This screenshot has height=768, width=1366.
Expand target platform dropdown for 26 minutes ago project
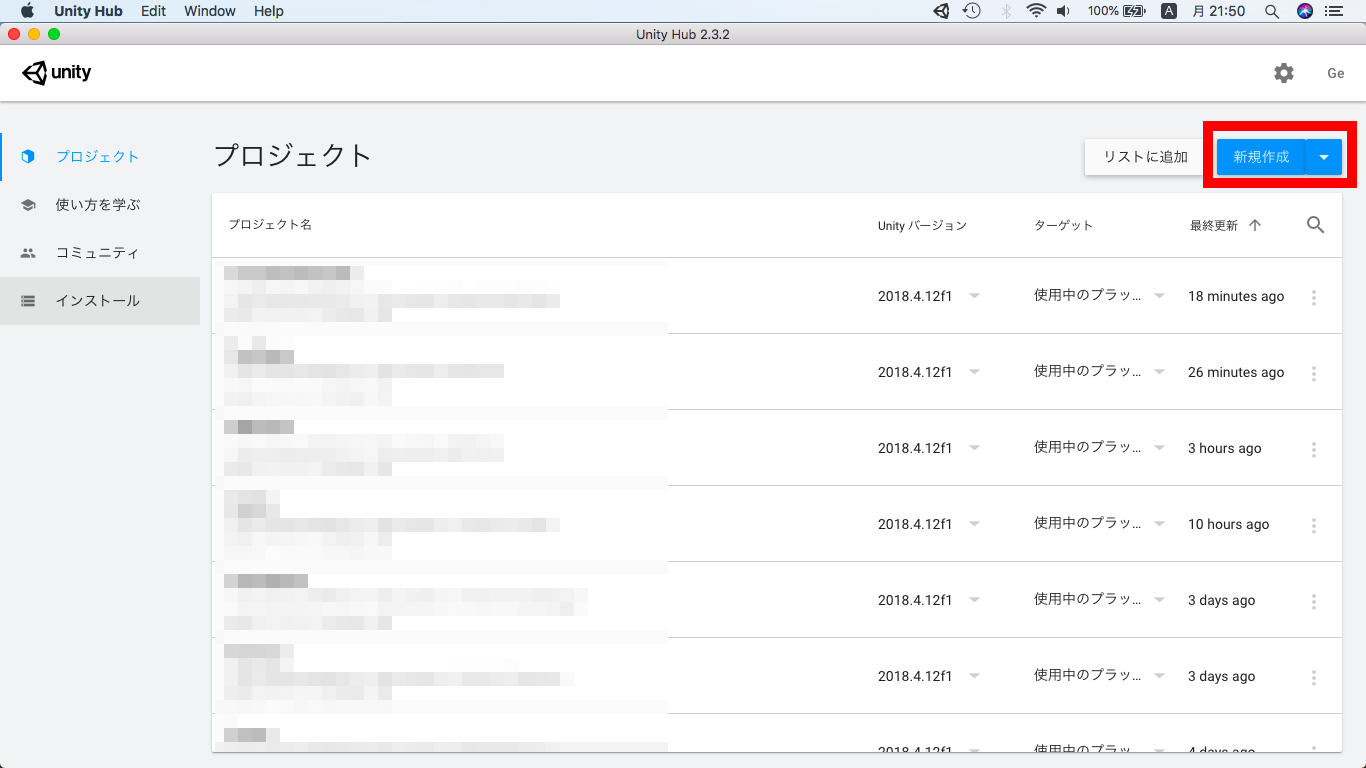(1159, 372)
